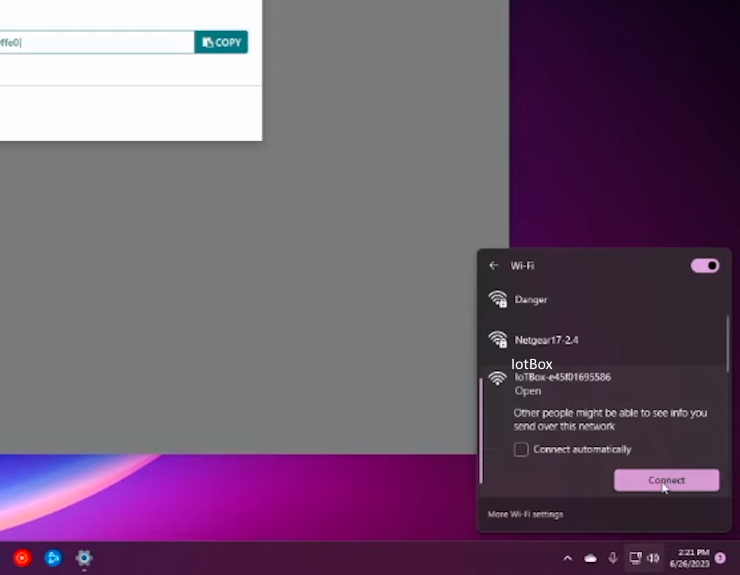
Task: Click the microphone tray icon
Action: coord(613,558)
